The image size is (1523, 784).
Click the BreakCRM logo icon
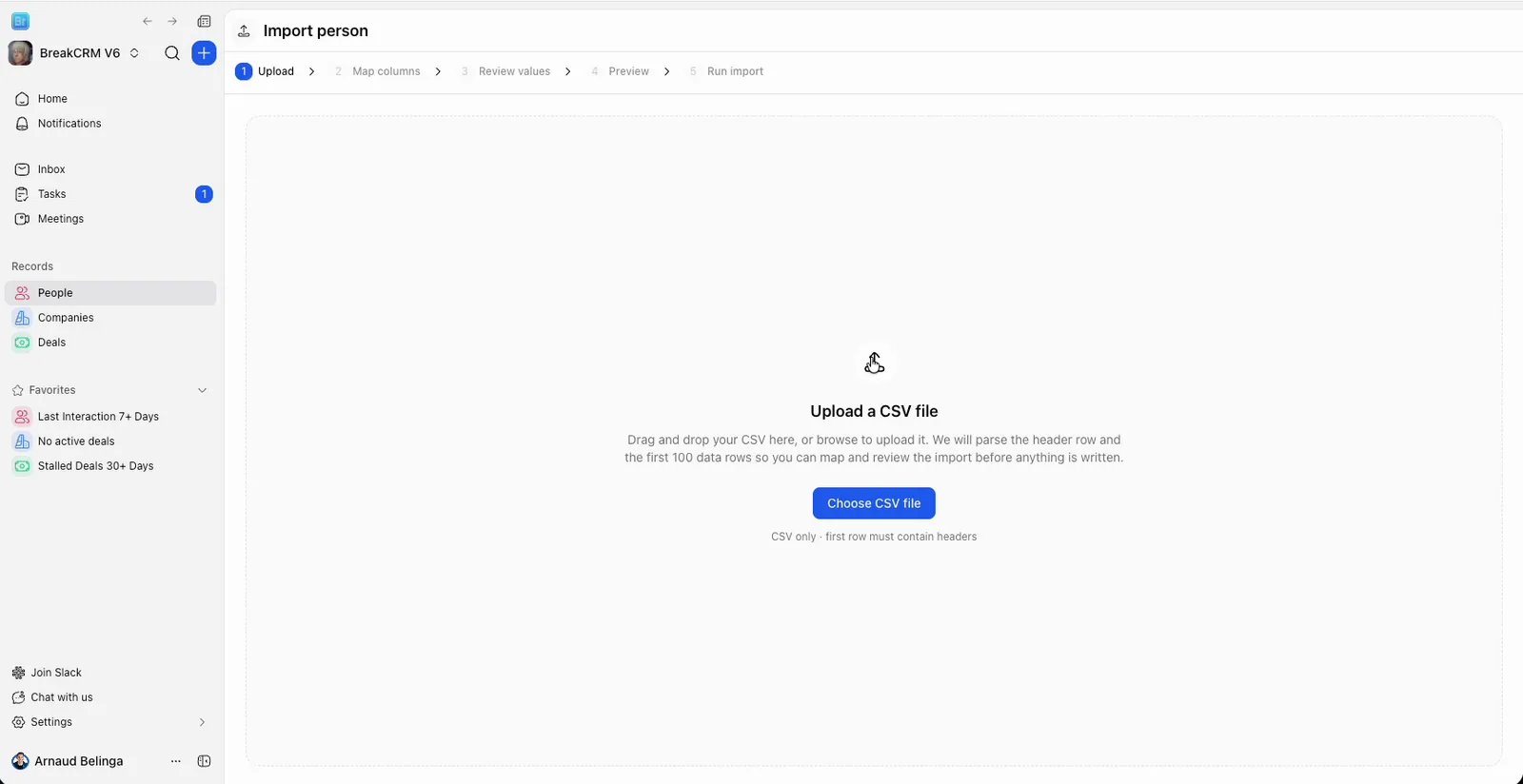pyautogui.click(x=20, y=21)
